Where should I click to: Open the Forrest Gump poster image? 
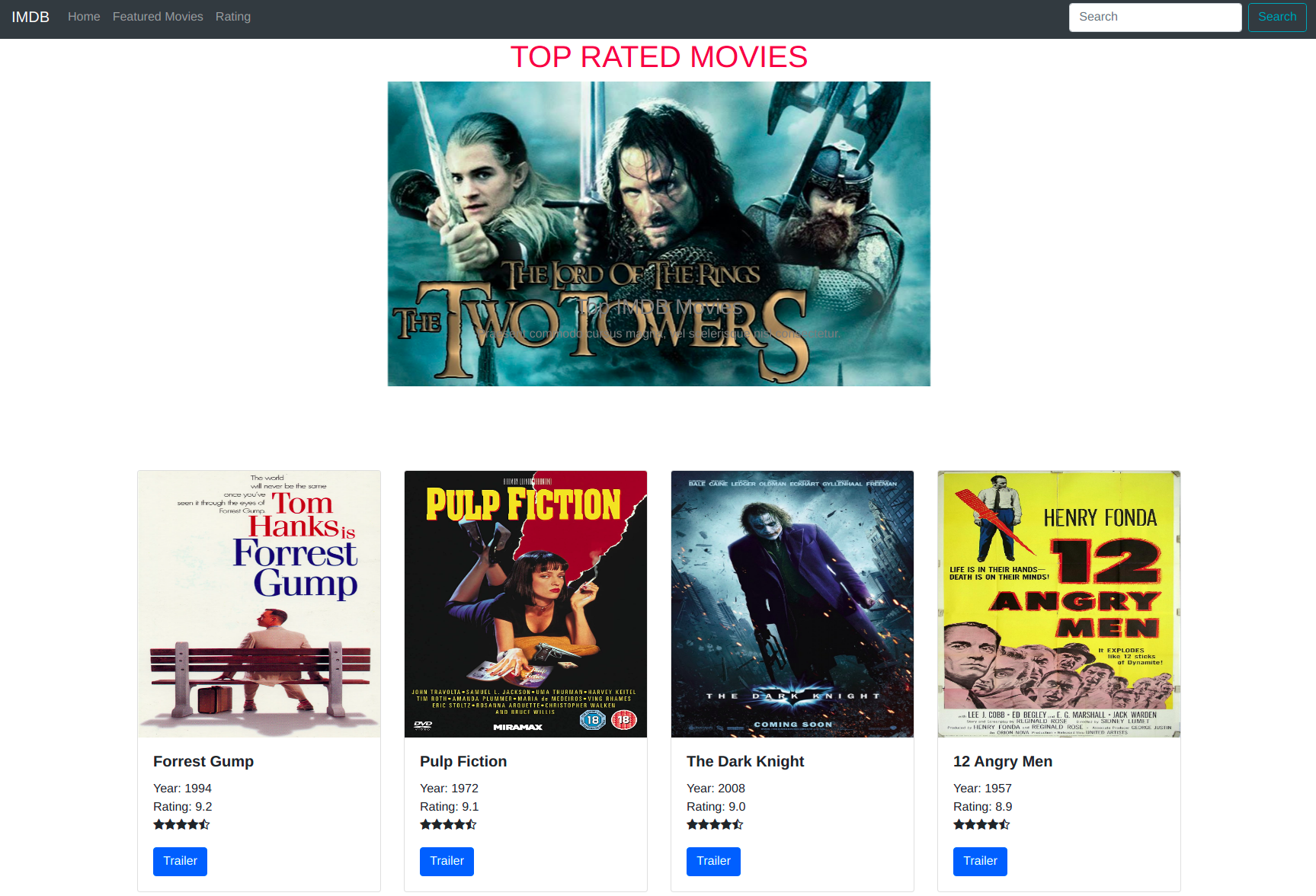click(259, 604)
